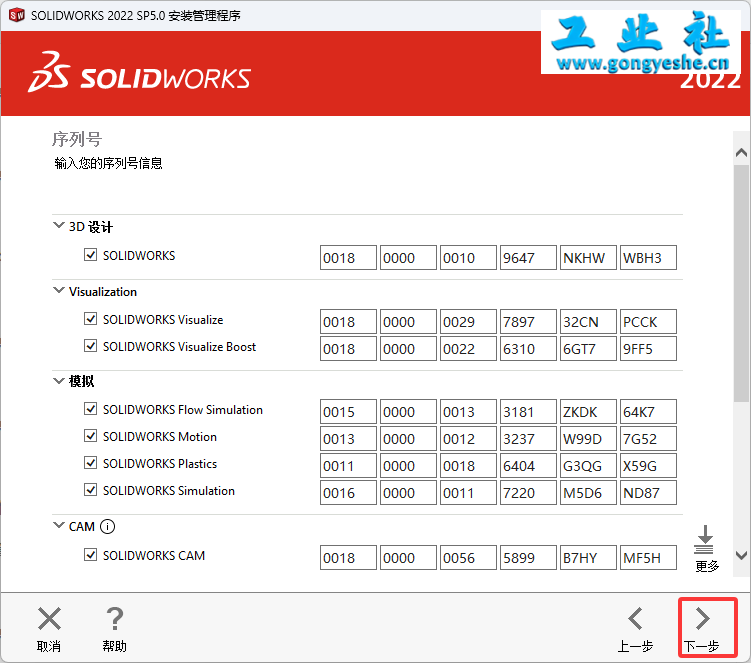Collapse the Visualization section
The height and width of the screenshot is (663, 751).
point(58,290)
